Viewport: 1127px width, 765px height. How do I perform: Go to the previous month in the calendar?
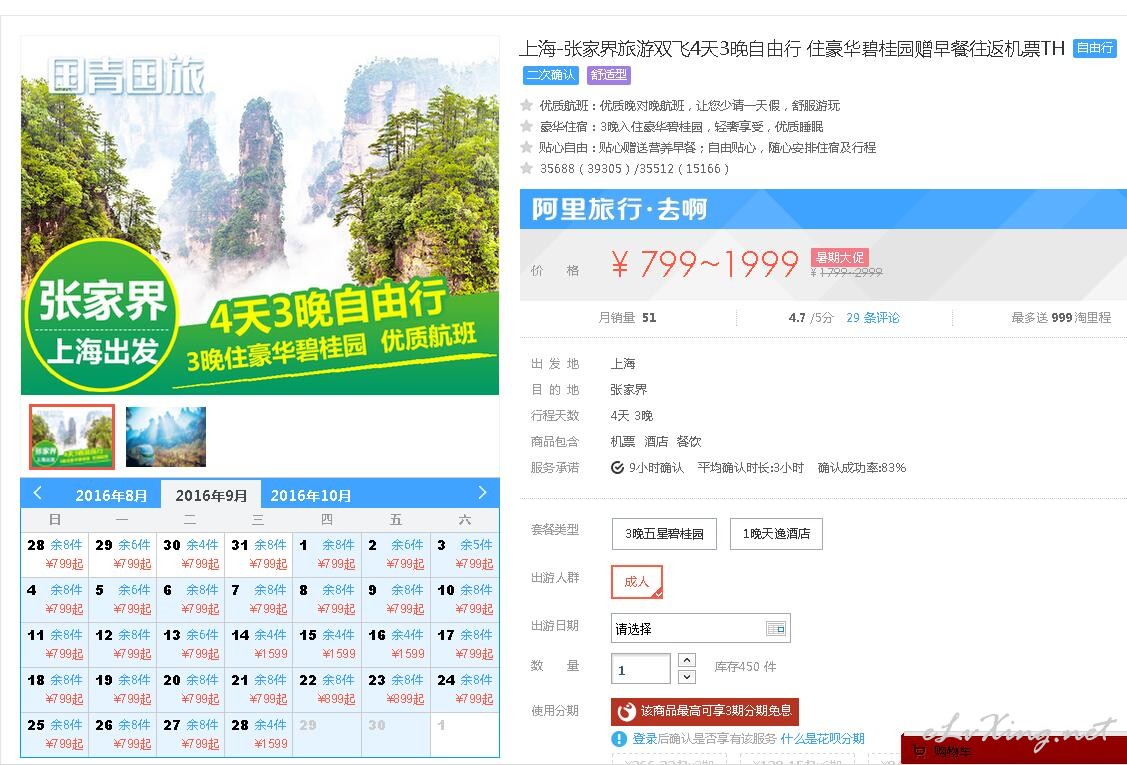coord(37,493)
